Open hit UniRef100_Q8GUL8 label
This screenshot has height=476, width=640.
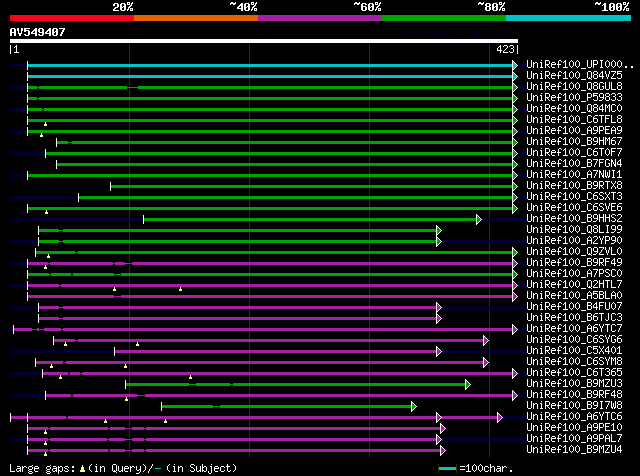pos(574,87)
